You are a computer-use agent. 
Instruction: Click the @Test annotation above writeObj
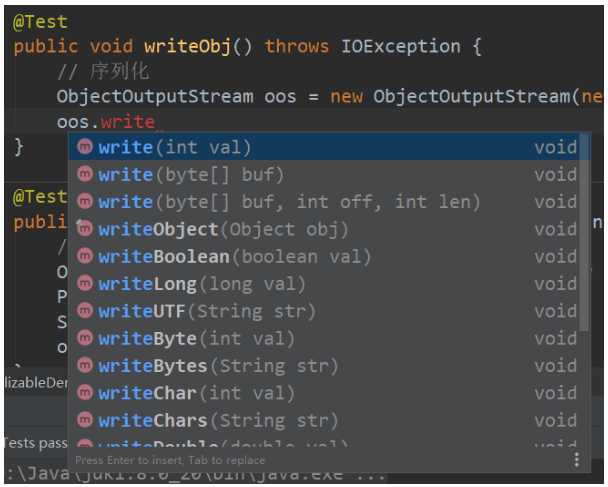point(40,22)
